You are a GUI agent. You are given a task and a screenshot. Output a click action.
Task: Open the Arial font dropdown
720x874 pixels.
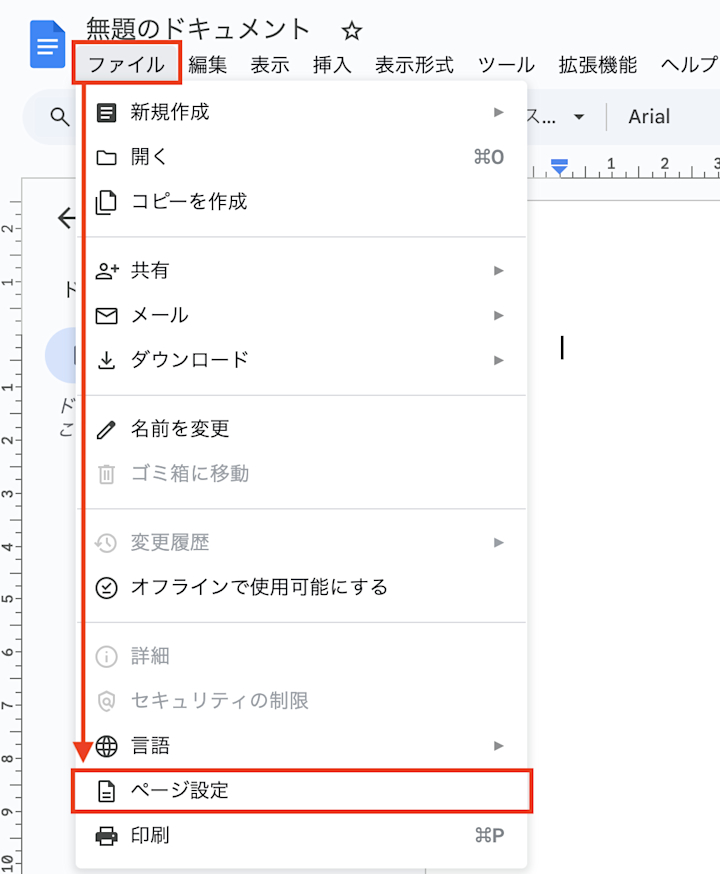(650, 116)
